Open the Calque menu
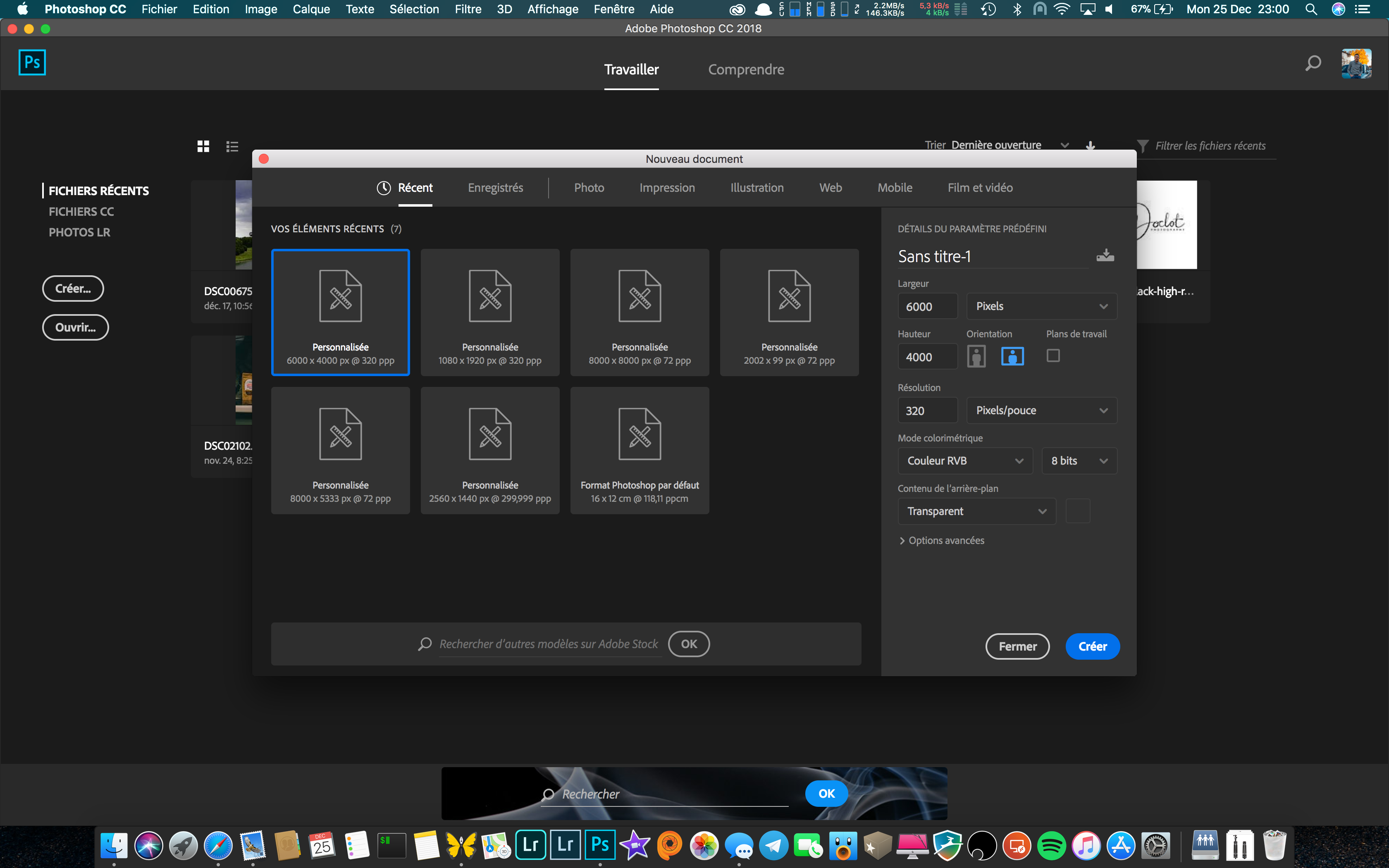The height and width of the screenshot is (868, 1389). pyautogui.click(x=311, y=9)
